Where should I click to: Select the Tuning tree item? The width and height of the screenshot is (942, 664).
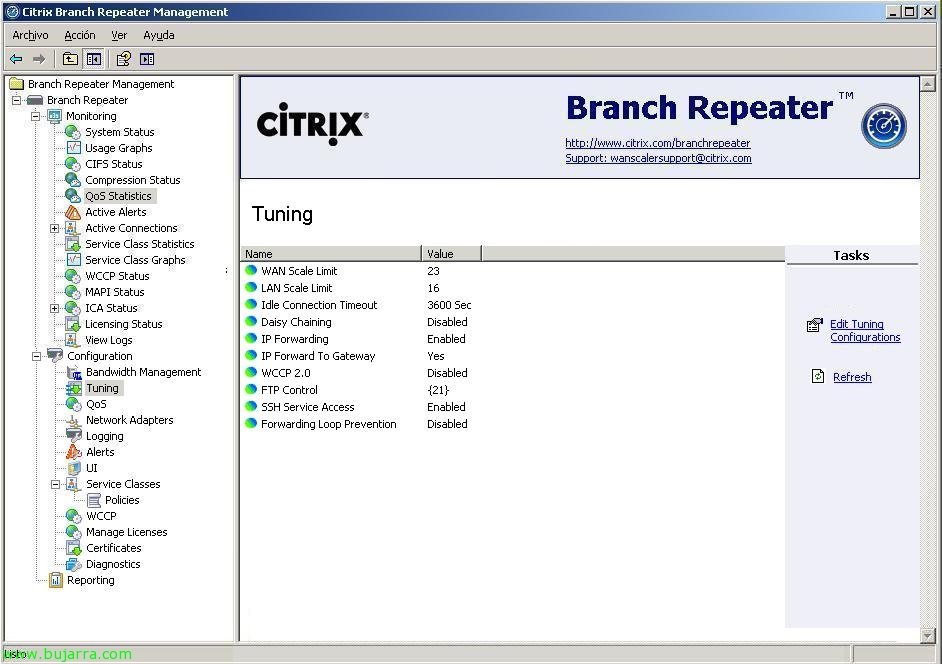click(x=103, y=388)
